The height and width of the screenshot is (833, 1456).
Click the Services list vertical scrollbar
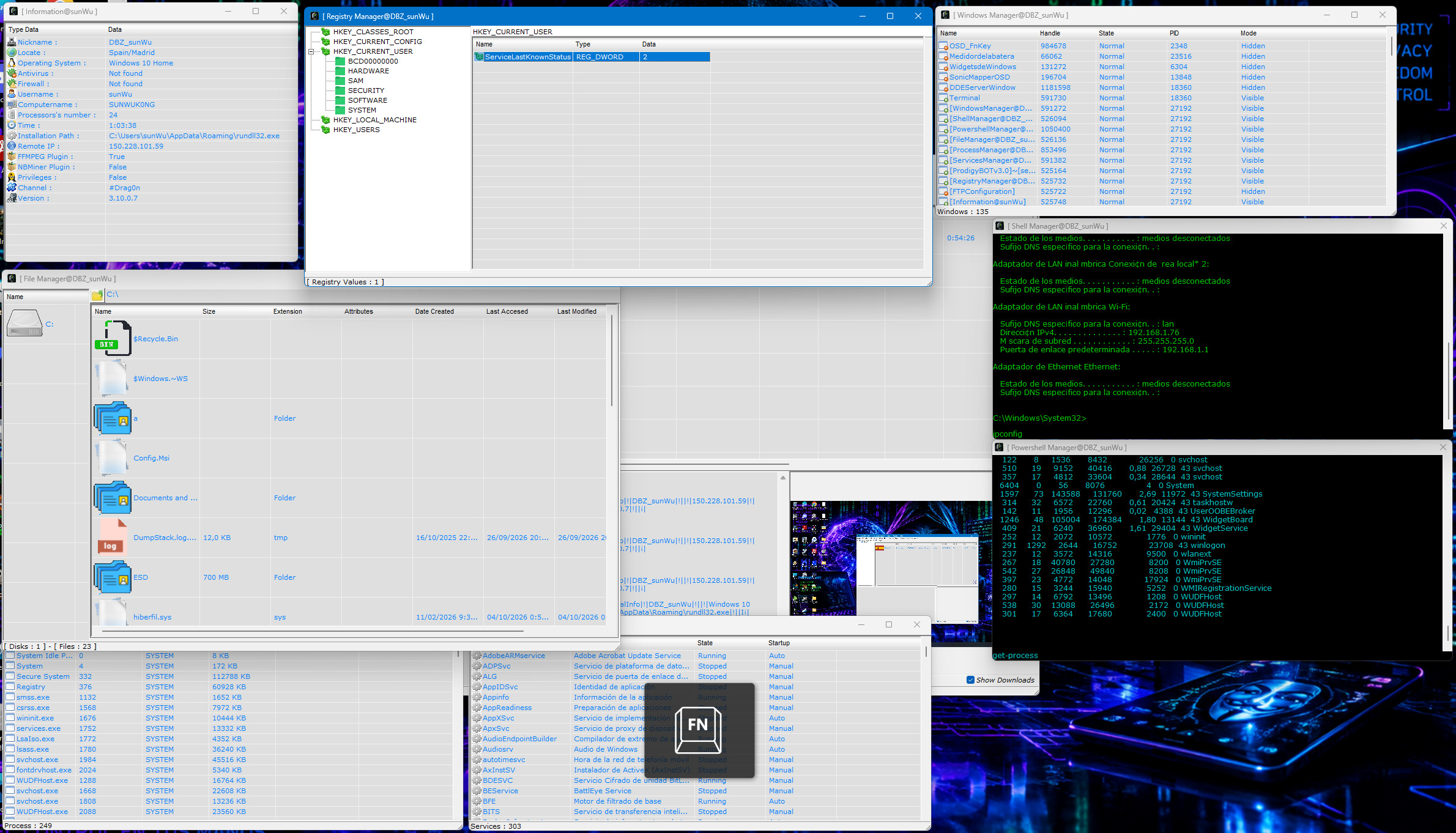(x=926, y=652)
